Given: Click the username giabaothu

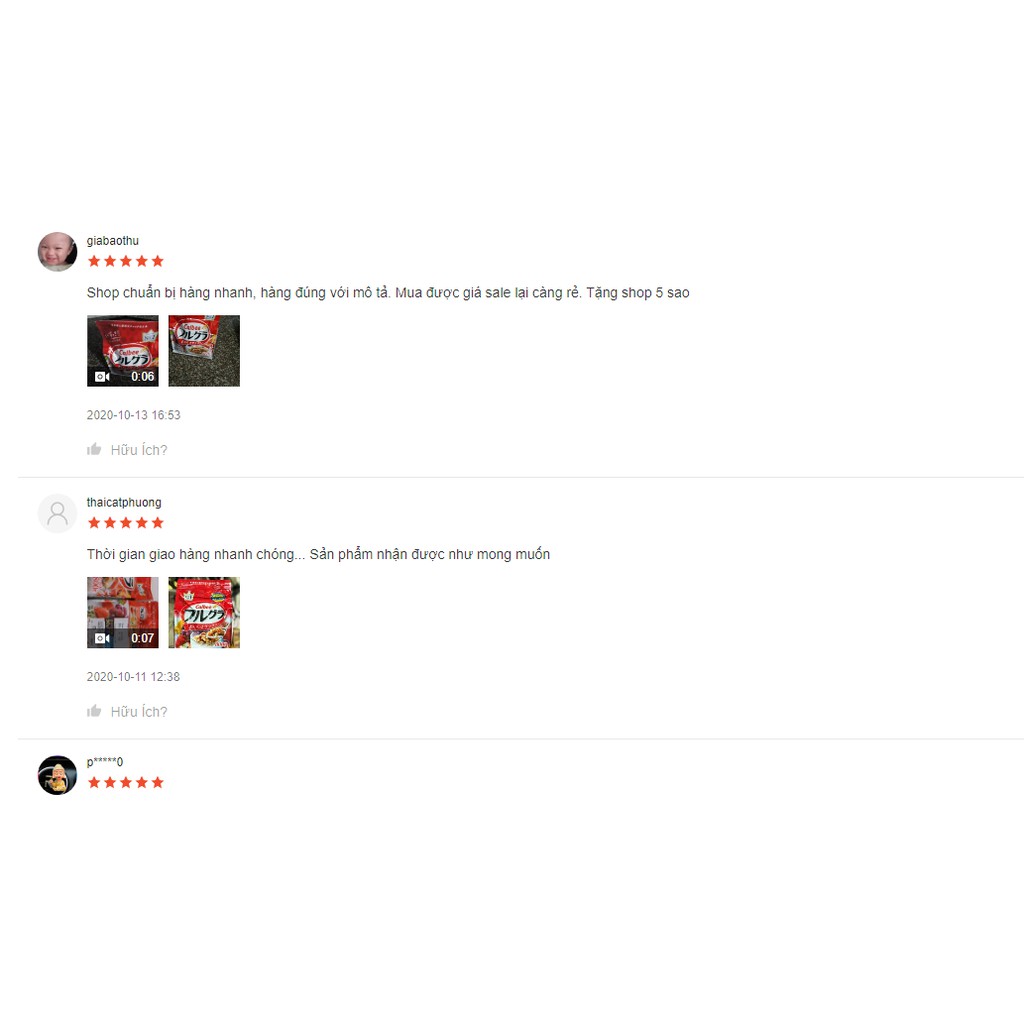Looking at the screenshot, I should pyautogui.click(x=112, y=241).
